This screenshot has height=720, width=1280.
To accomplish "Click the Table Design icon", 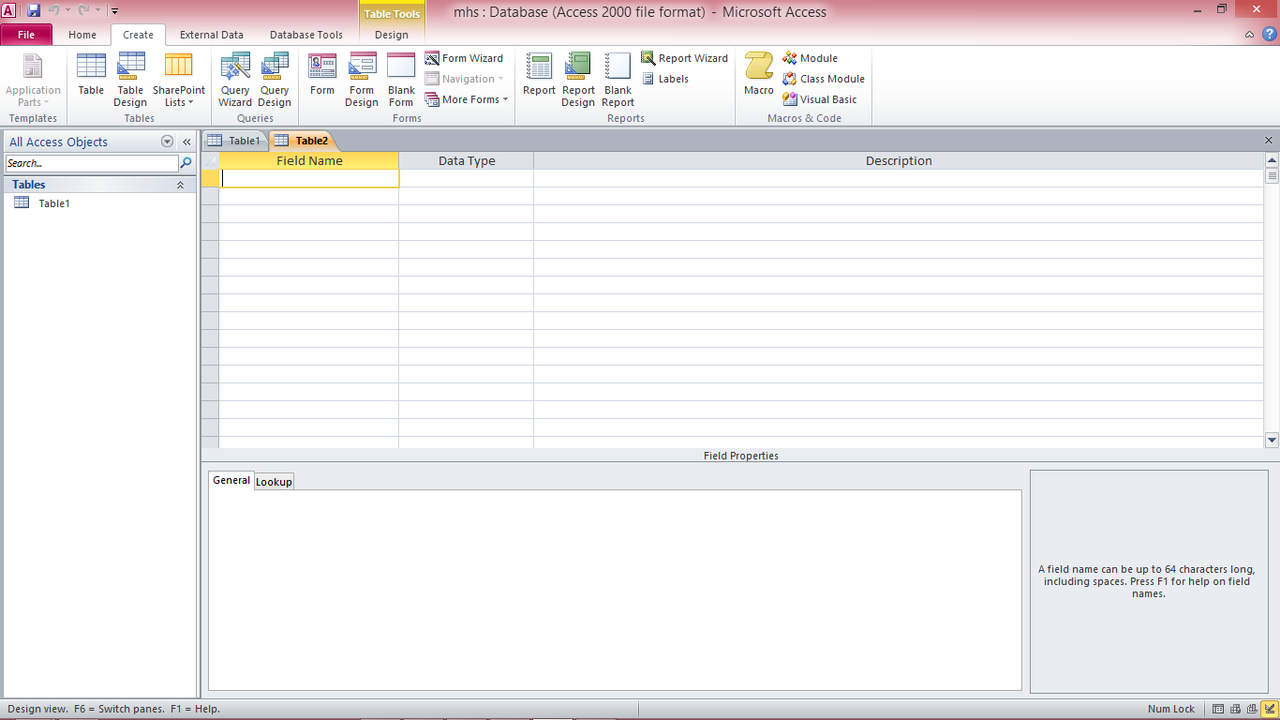I will tap(130, 79).
